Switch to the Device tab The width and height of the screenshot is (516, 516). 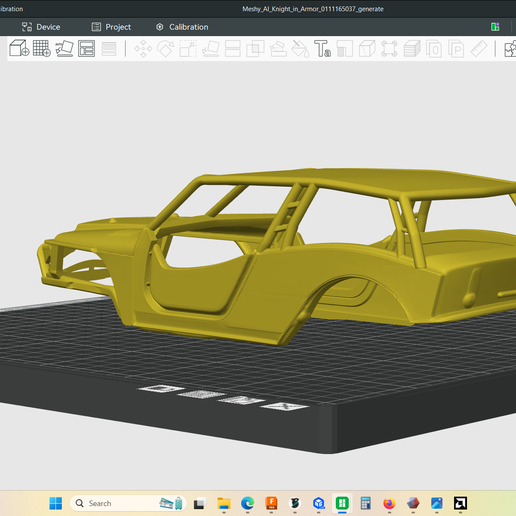pos(41,27)
